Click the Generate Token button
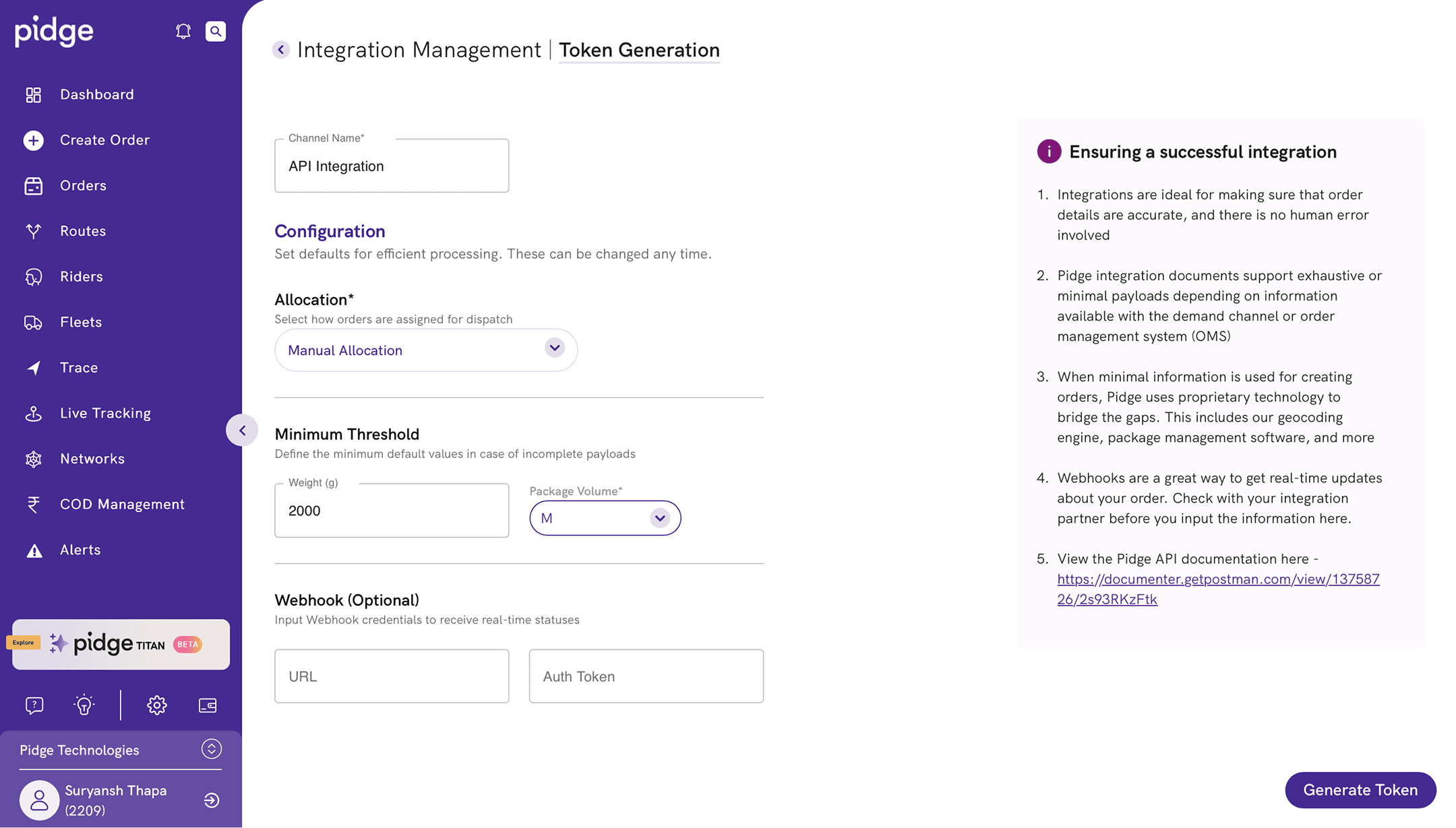This screenshot has width=1456, height=828. pos(1360,790)
